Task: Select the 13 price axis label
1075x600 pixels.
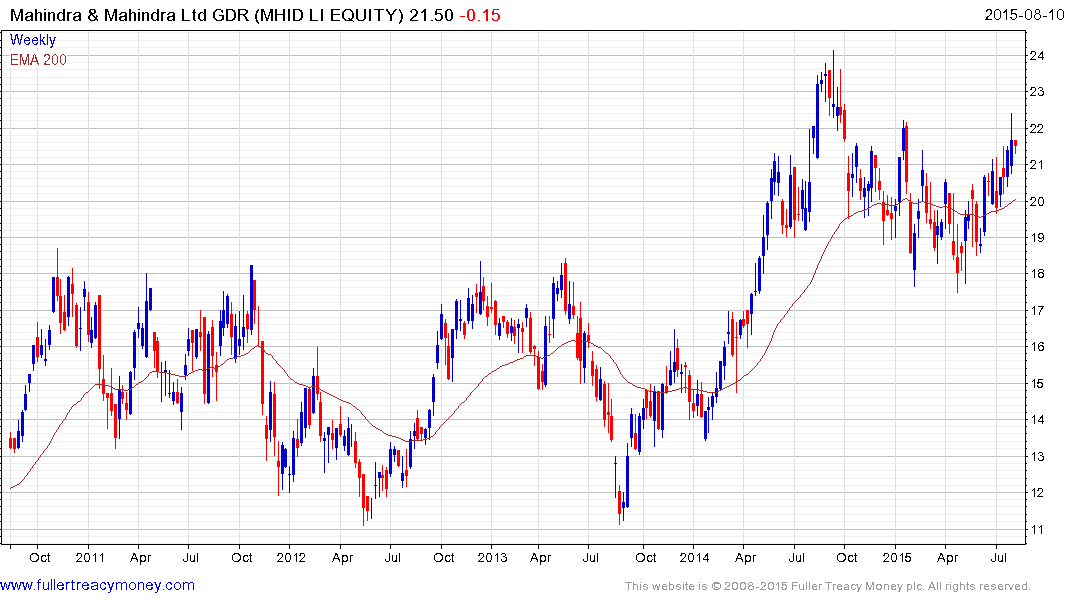Action: (x=1037, y=457)
